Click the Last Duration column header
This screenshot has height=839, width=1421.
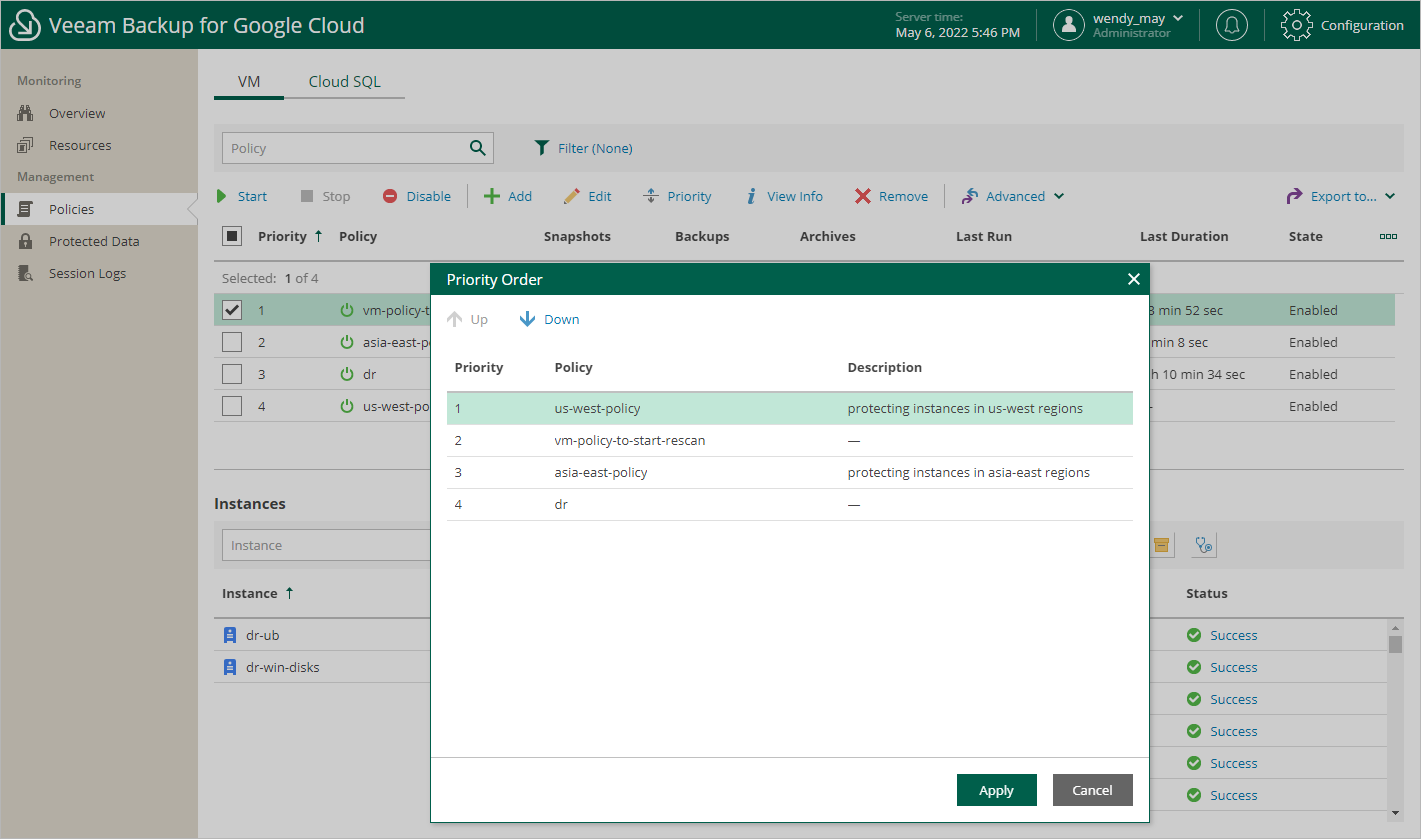(x=1184, y=236)
